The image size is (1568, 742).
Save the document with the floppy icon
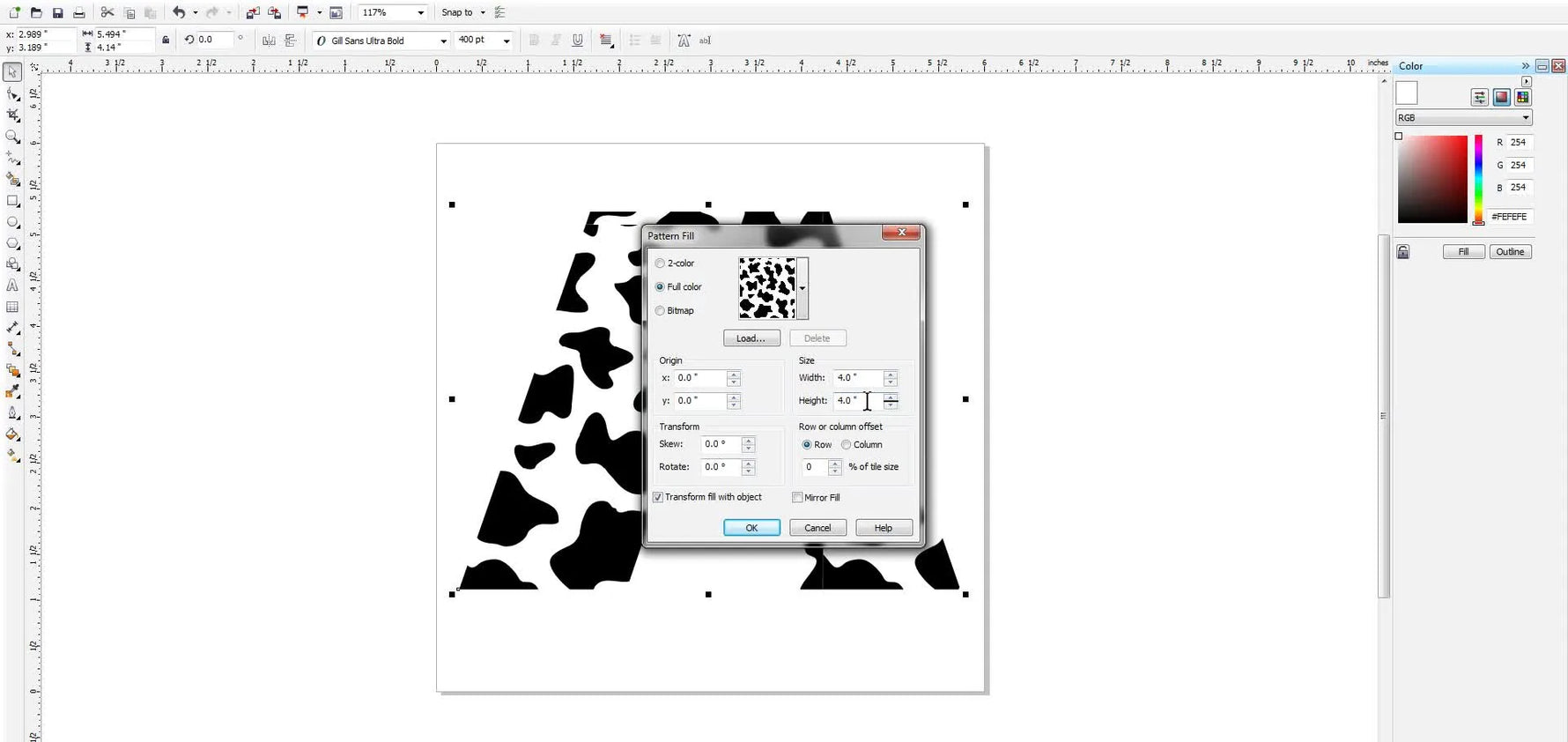57,12
